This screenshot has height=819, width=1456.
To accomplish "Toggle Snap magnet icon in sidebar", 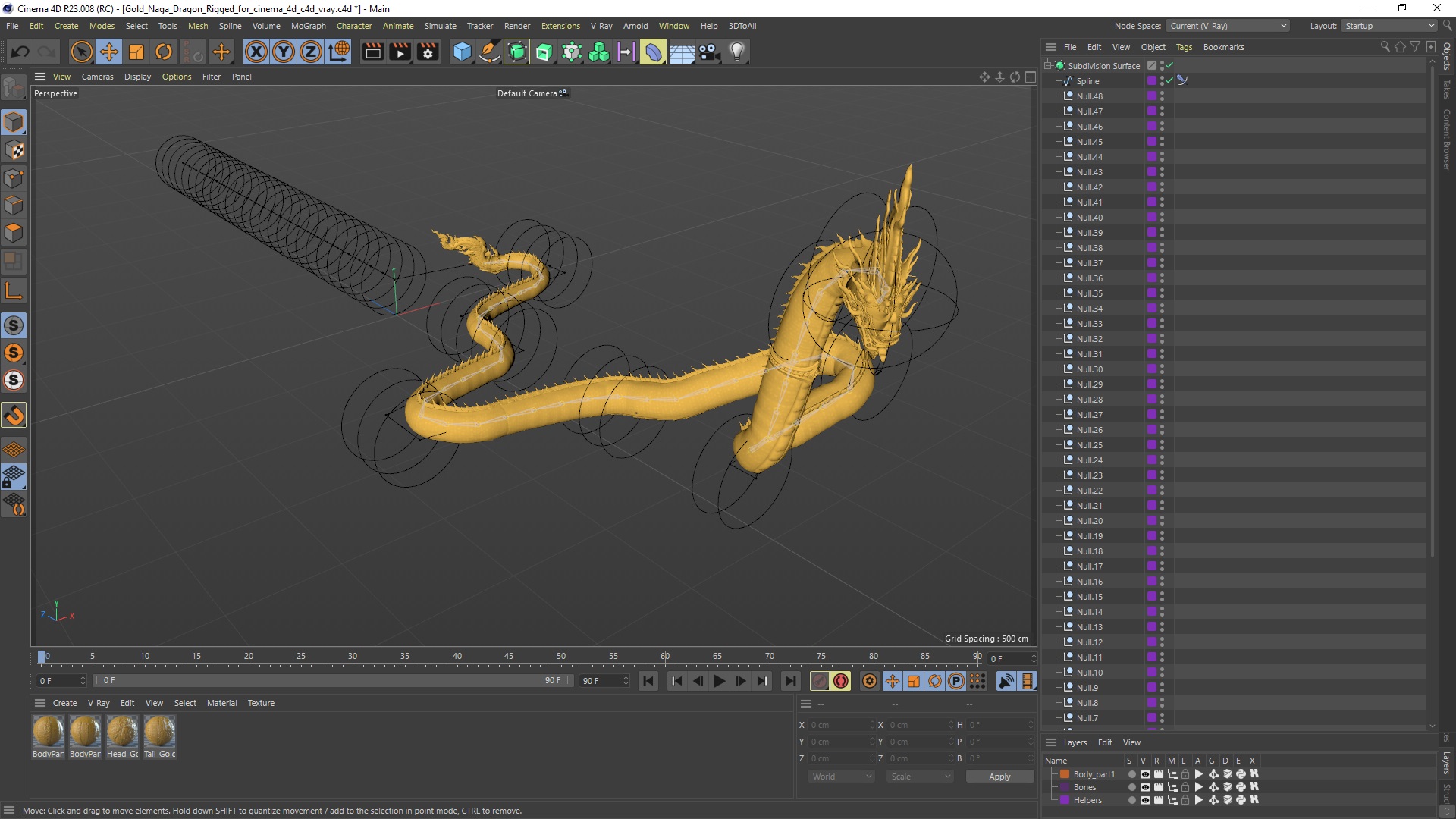I will click(14, 415).
